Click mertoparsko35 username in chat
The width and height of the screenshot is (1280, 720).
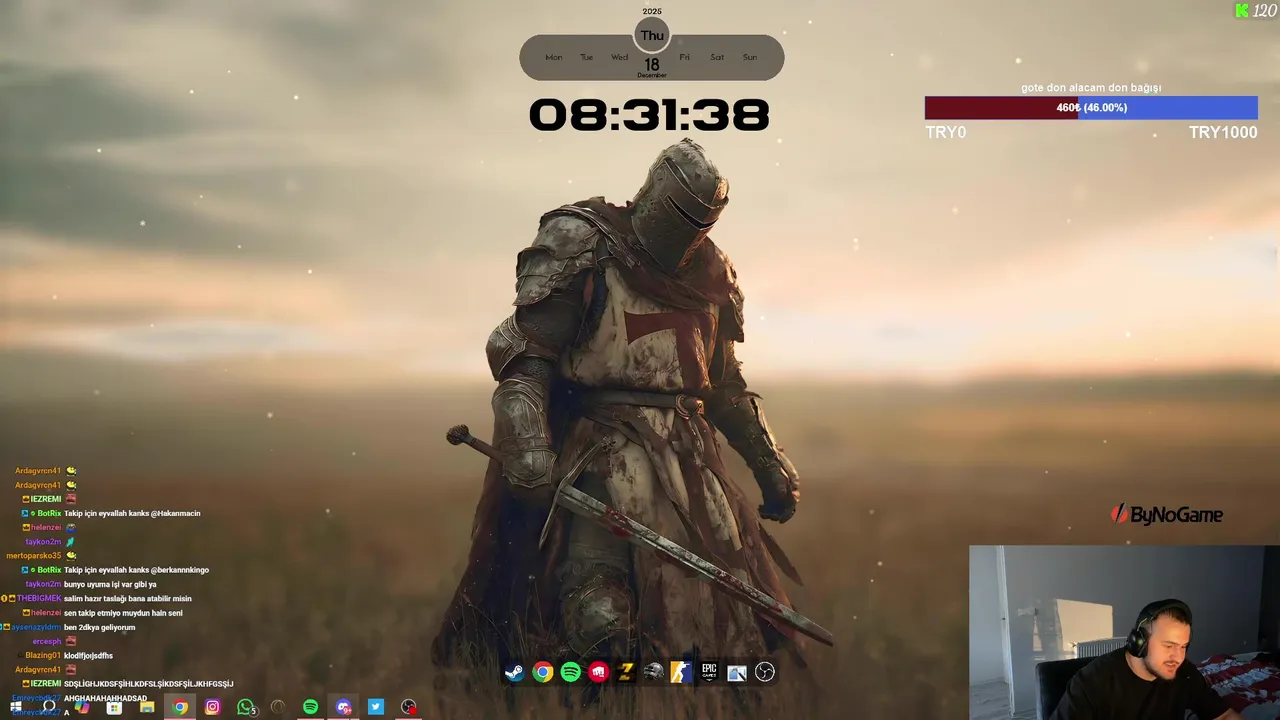click(34, 556)
